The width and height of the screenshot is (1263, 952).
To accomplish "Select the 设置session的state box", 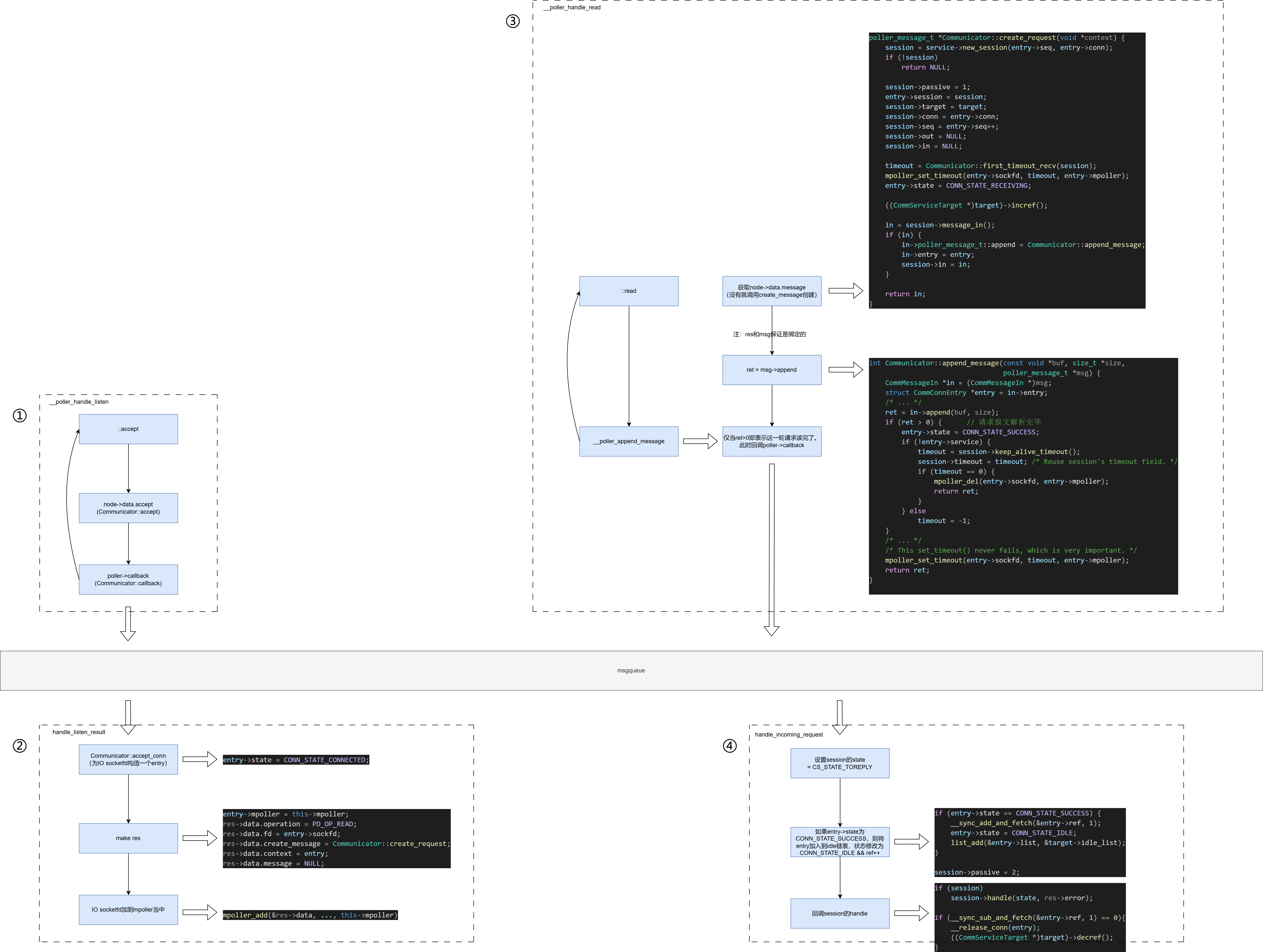I will click(x=839, y=763).
